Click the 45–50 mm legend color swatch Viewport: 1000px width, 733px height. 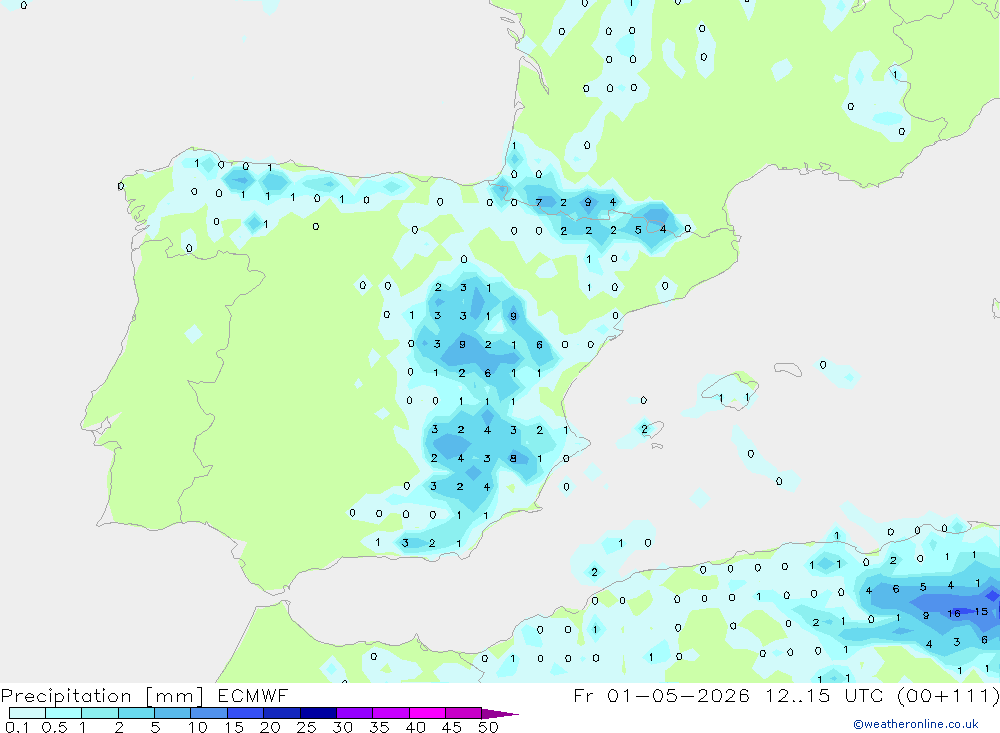tap(463, 713)
